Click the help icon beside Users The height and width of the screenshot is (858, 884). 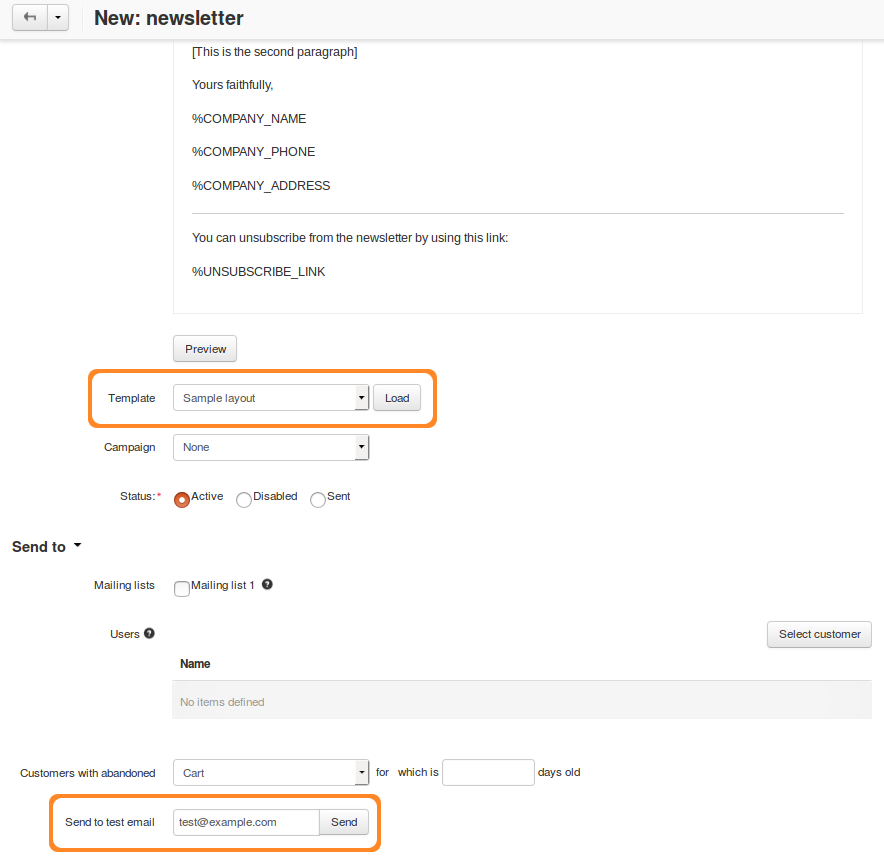click(149, 633)
